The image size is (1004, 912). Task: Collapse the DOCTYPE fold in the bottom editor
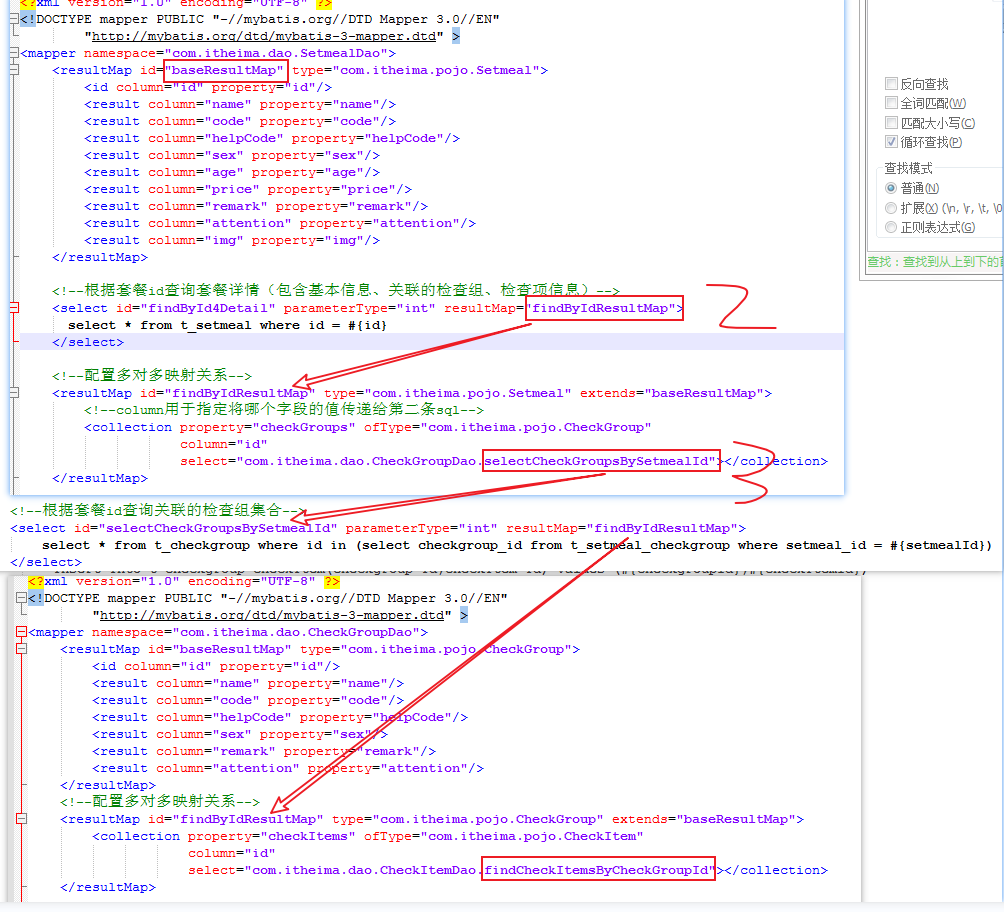(x=21, y=598)
